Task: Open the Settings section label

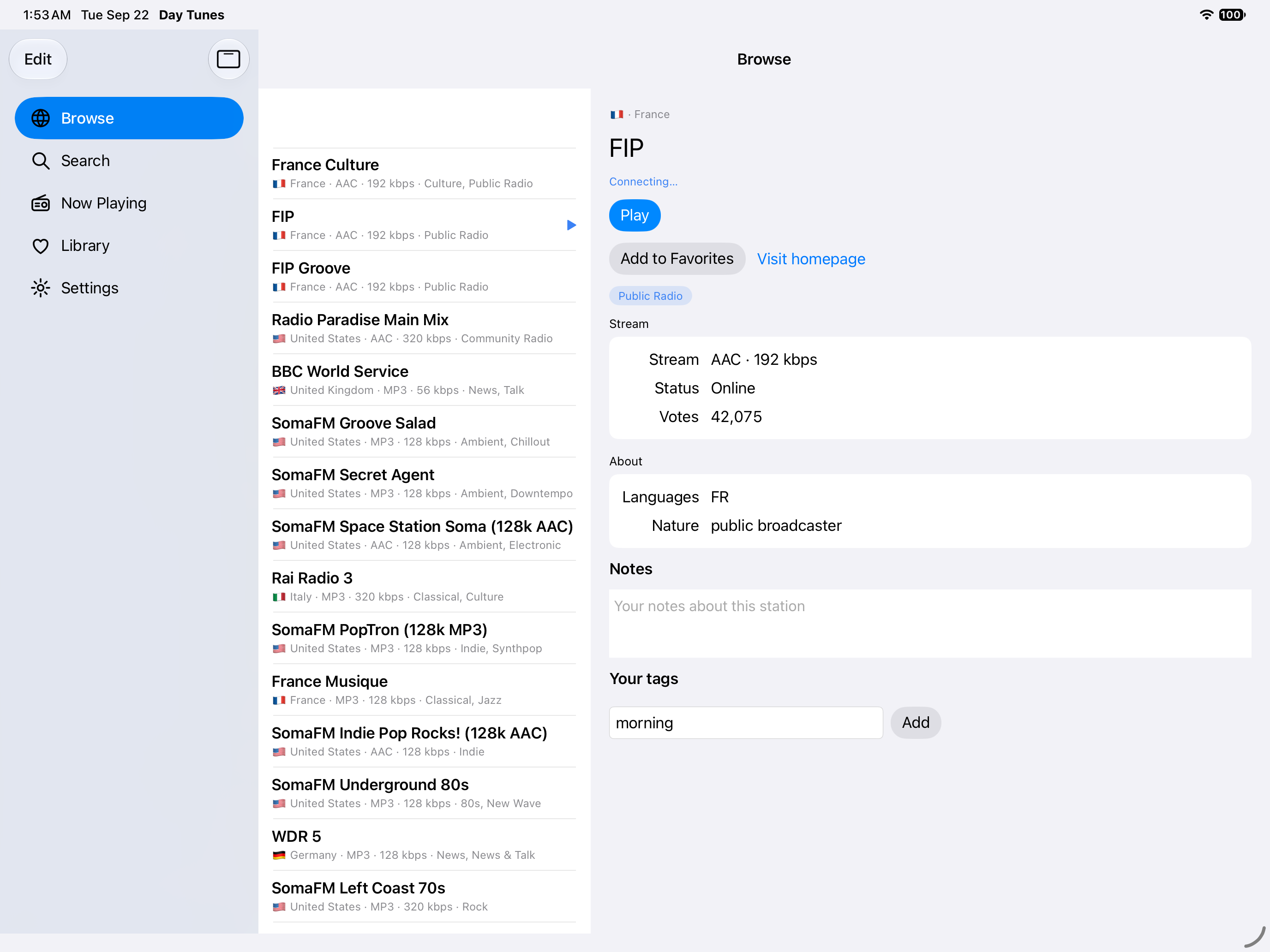Action: pyautogui.click(x=90, y=288)
